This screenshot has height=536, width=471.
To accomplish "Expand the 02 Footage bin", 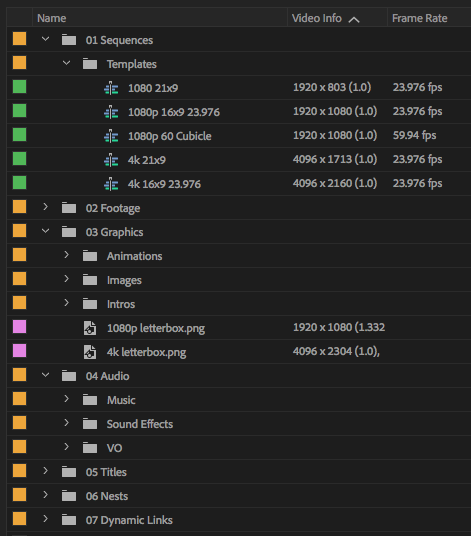I will pos(45,207).
